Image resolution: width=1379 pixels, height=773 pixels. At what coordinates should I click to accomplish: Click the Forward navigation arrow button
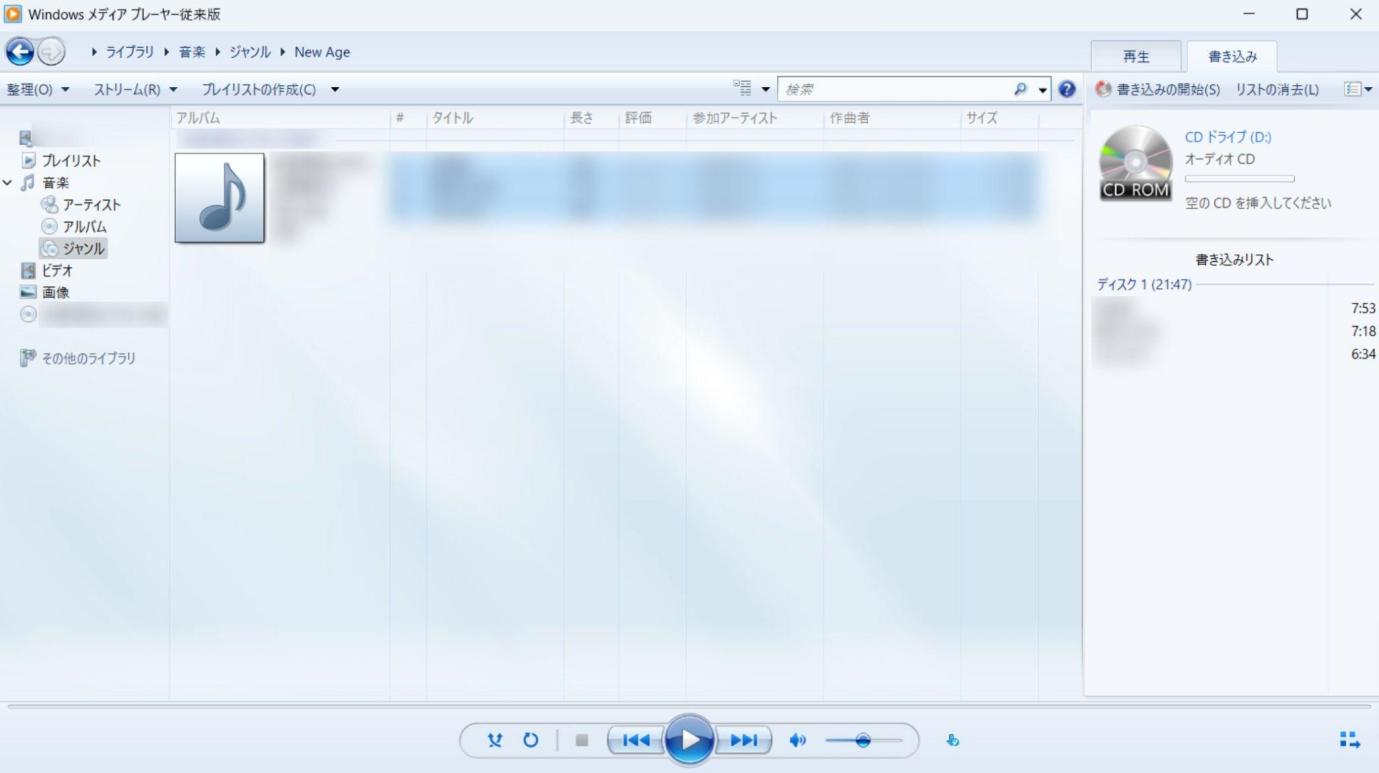point(51,52)
